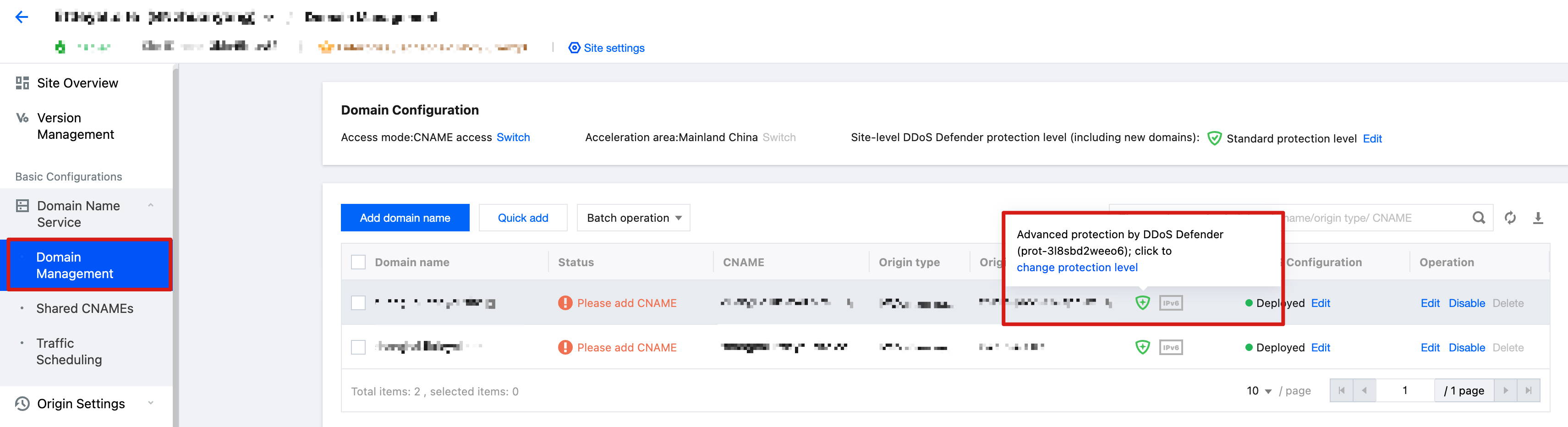Click the first row's DDoS shield icon

pyautogui.click(x=1142, y=303)
